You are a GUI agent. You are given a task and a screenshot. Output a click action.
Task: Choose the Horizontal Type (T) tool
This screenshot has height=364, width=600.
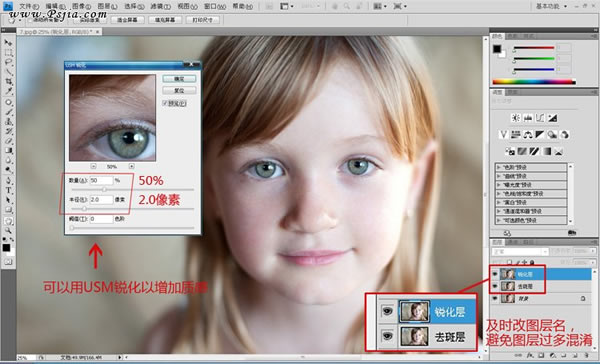click(x=8, y=190)
